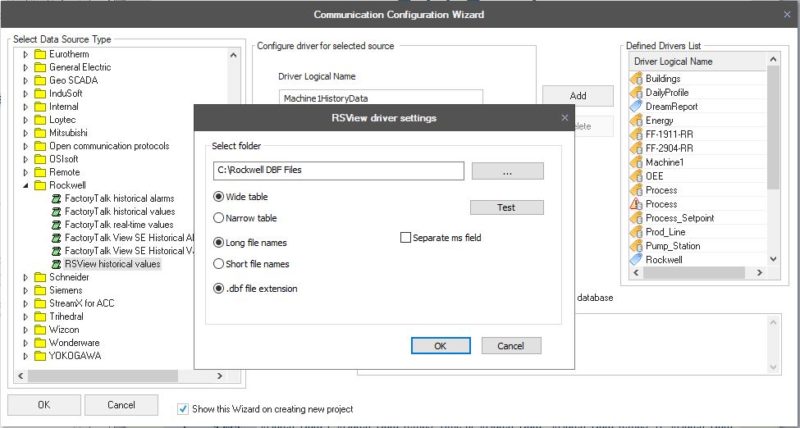Expand the Siemens tree node
The width and height of the screenshot is (800, 428).
(x=26, y=290)
